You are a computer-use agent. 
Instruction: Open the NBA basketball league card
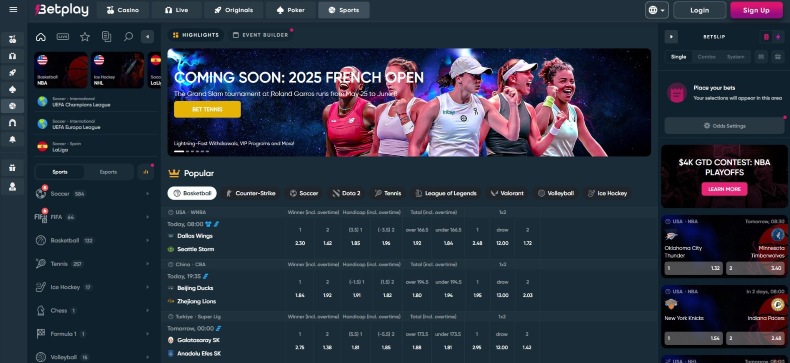(x=61, y=70)
